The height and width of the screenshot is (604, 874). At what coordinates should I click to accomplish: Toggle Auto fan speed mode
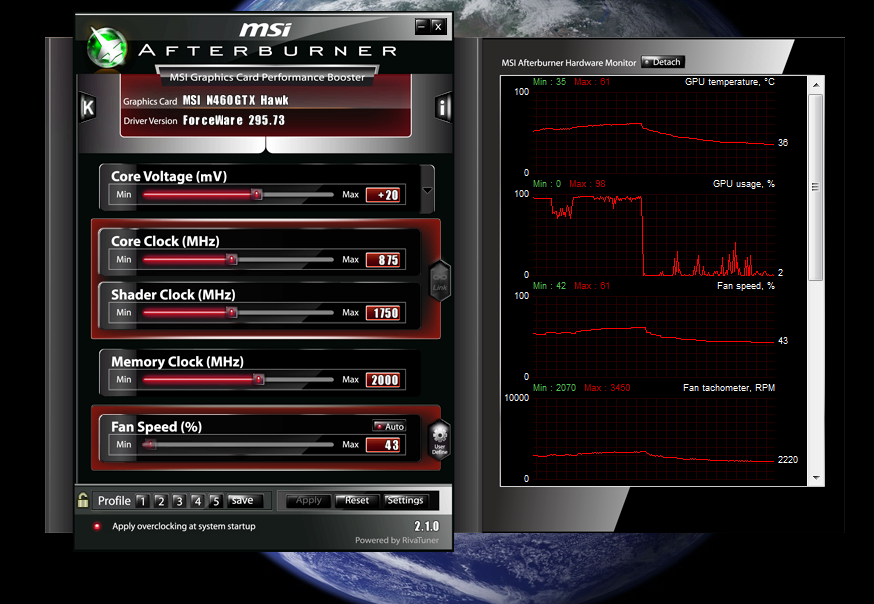[x=390, y=426]
